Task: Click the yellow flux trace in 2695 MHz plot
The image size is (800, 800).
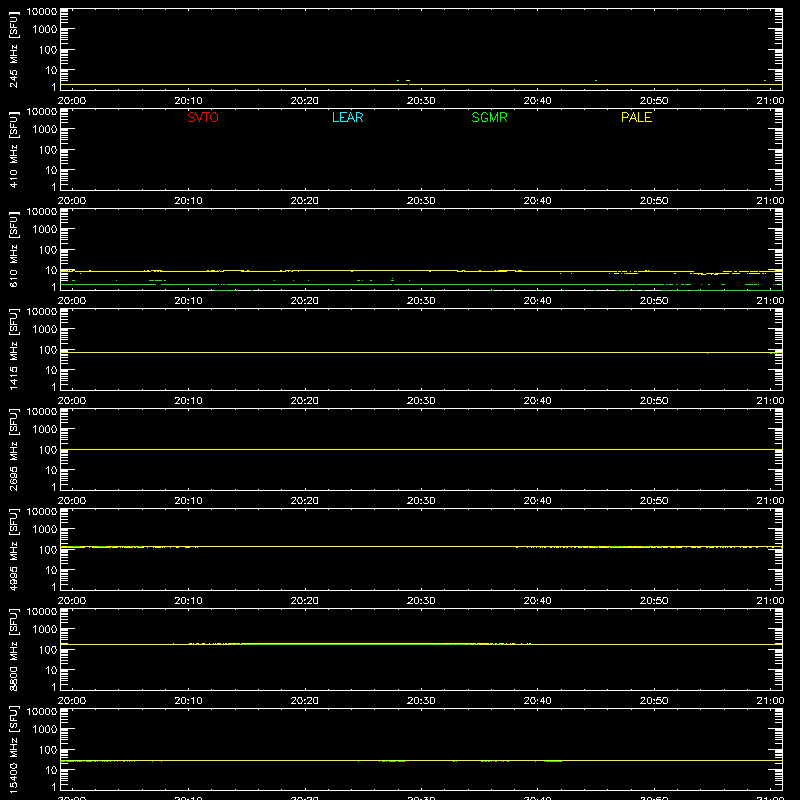Action: (421, 449)
